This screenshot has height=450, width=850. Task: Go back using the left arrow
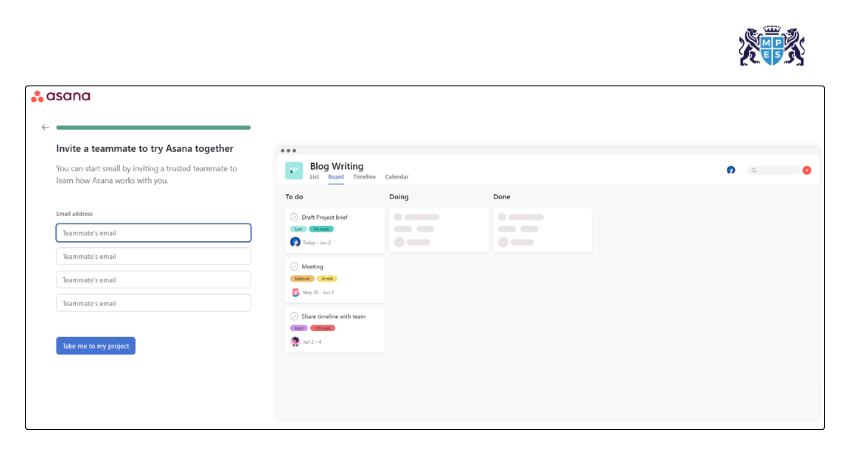(45, 128)
